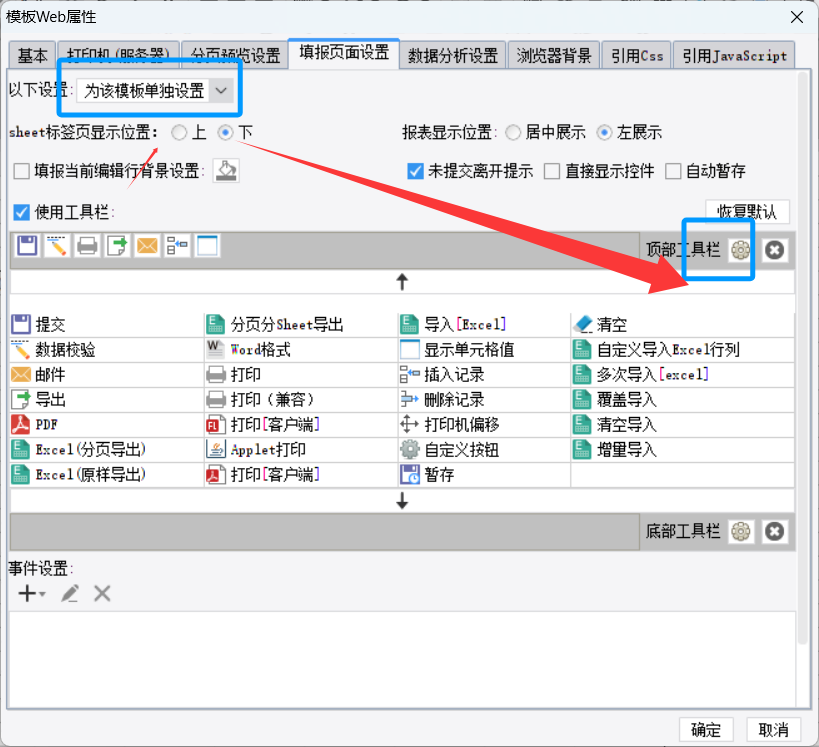Switch to the 分页预览设置 tab
This screenshot has height=747, width=819.
235,55
